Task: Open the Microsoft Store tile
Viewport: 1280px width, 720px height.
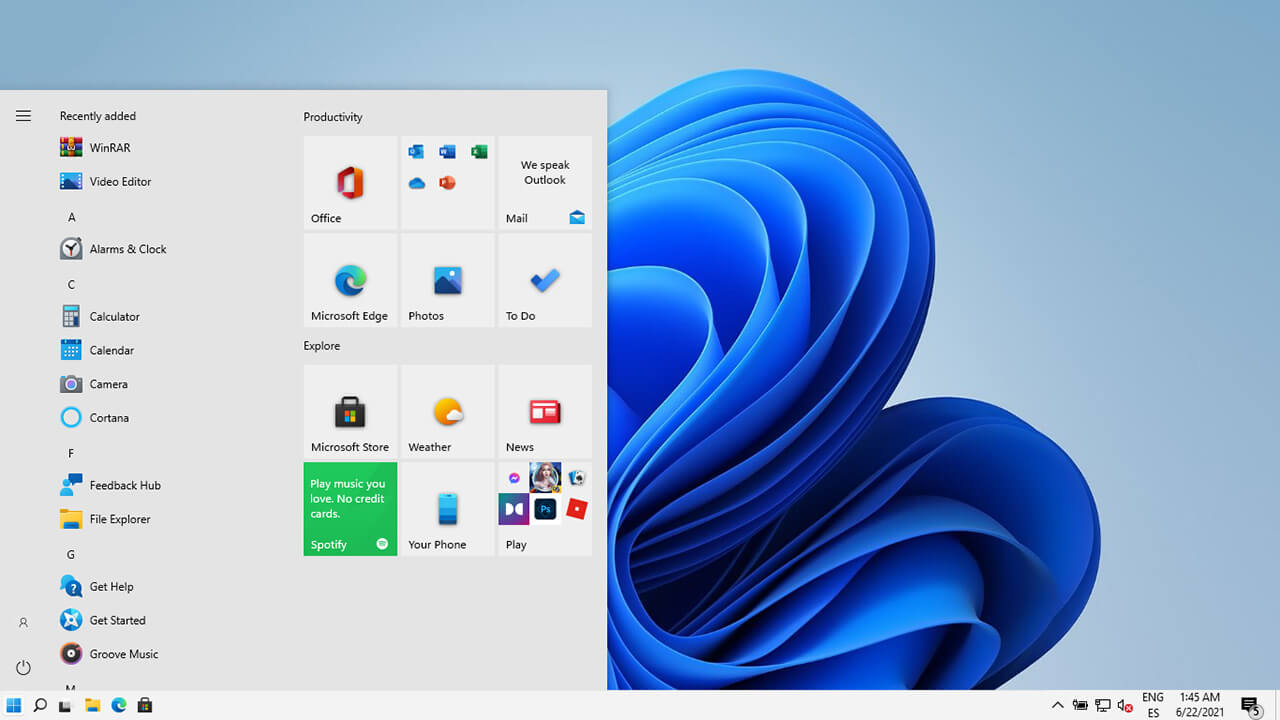Action: point(350,411)
